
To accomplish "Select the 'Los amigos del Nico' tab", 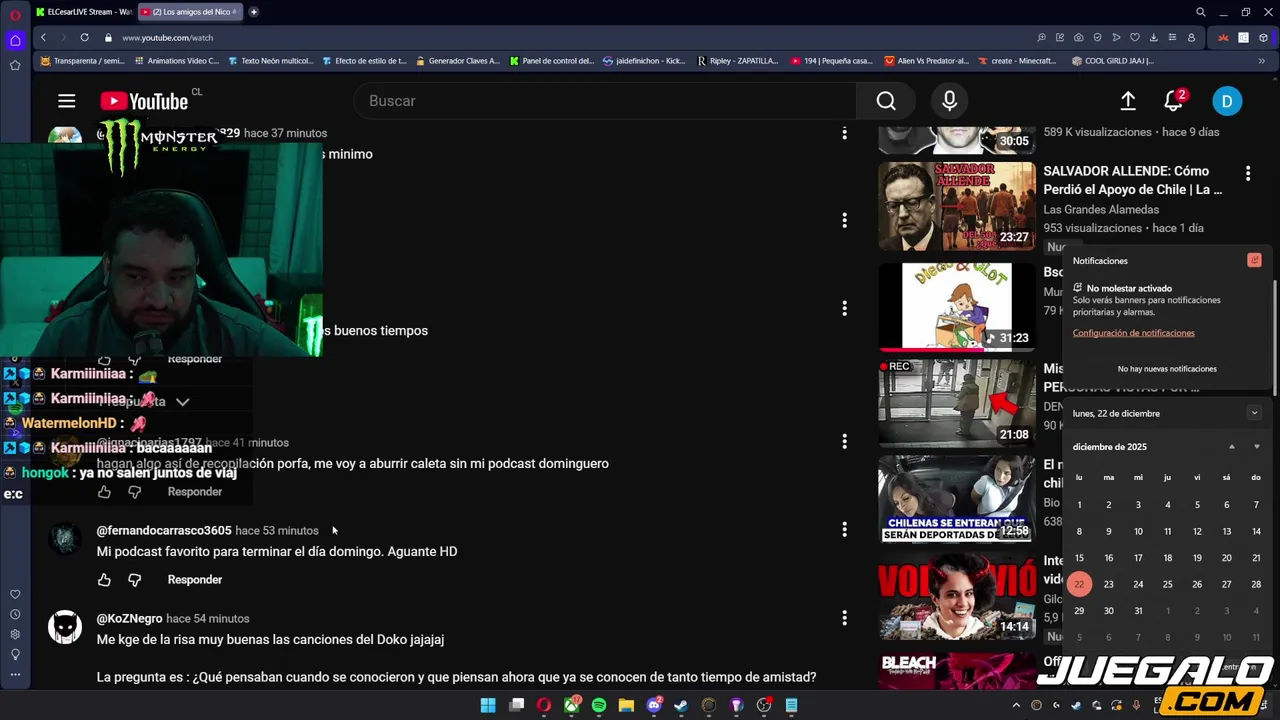I will tap(188, 12).
